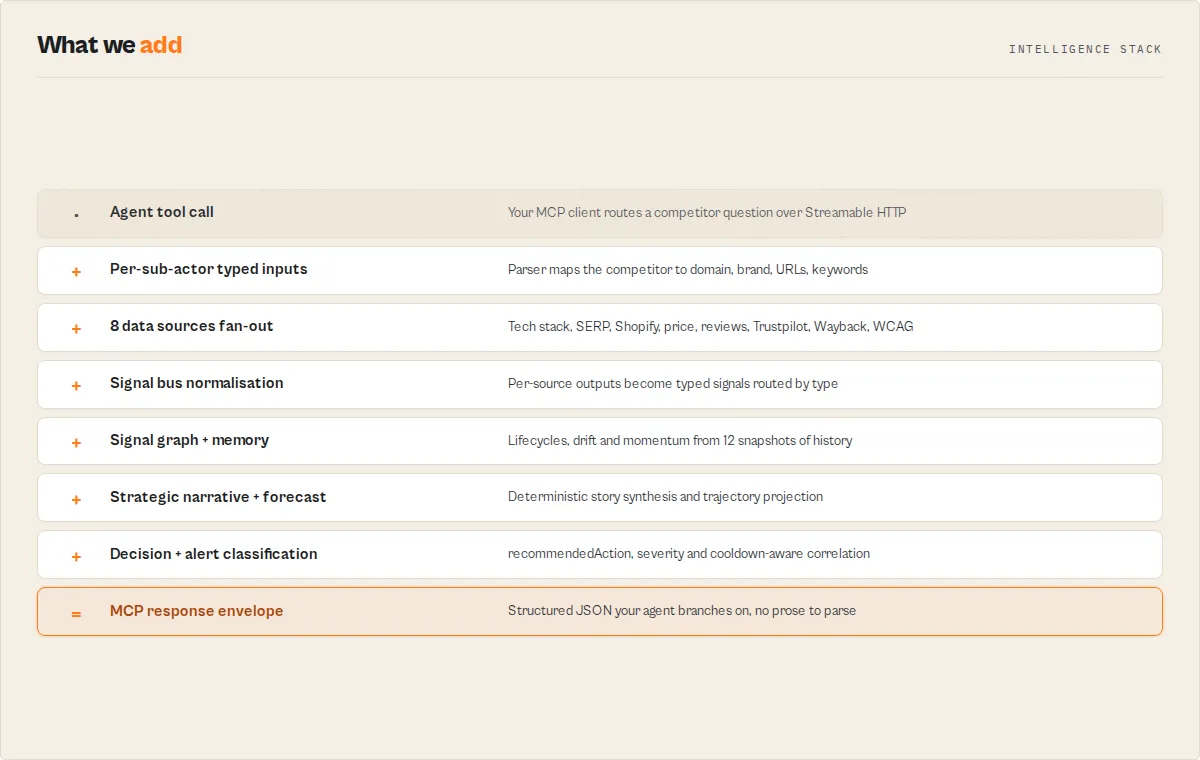1200x760 pixels.
Task: Click the plus sign beside Per-sub-actor typed inputs
Action: pyautogui.click(x=76, y=271)
